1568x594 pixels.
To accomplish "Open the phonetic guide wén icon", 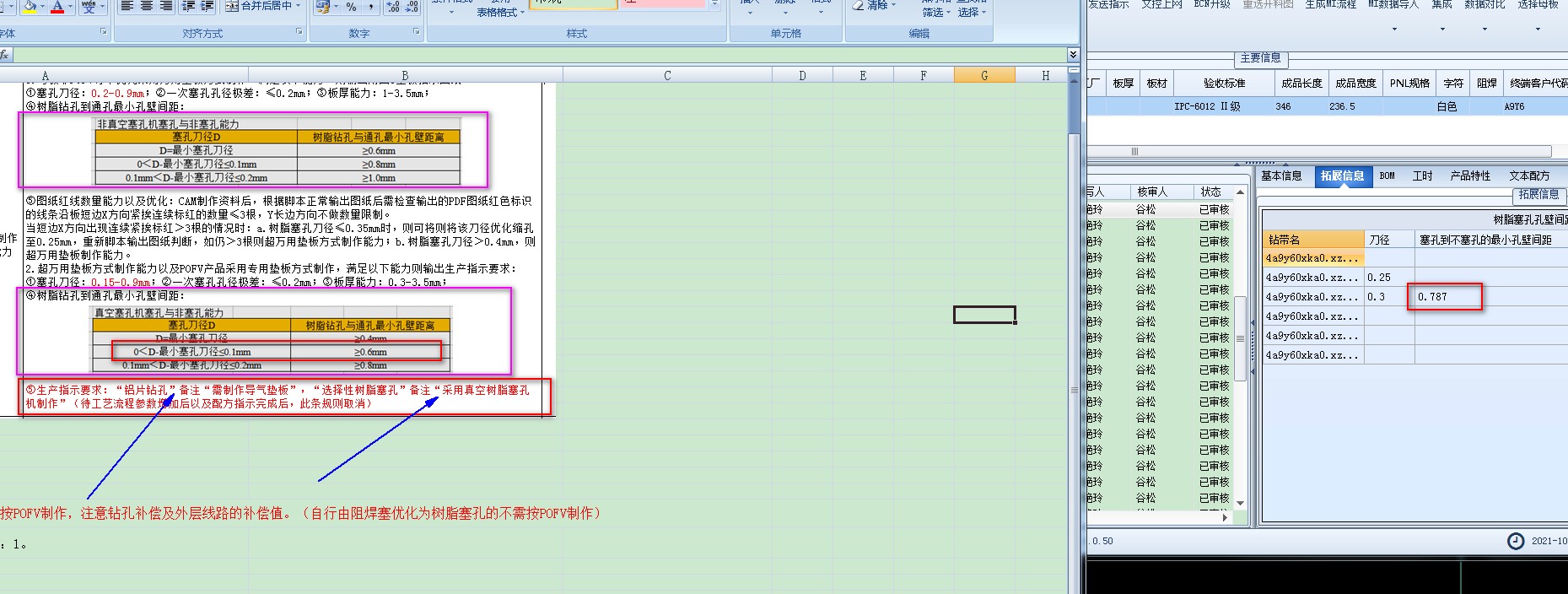I will 89,7.
